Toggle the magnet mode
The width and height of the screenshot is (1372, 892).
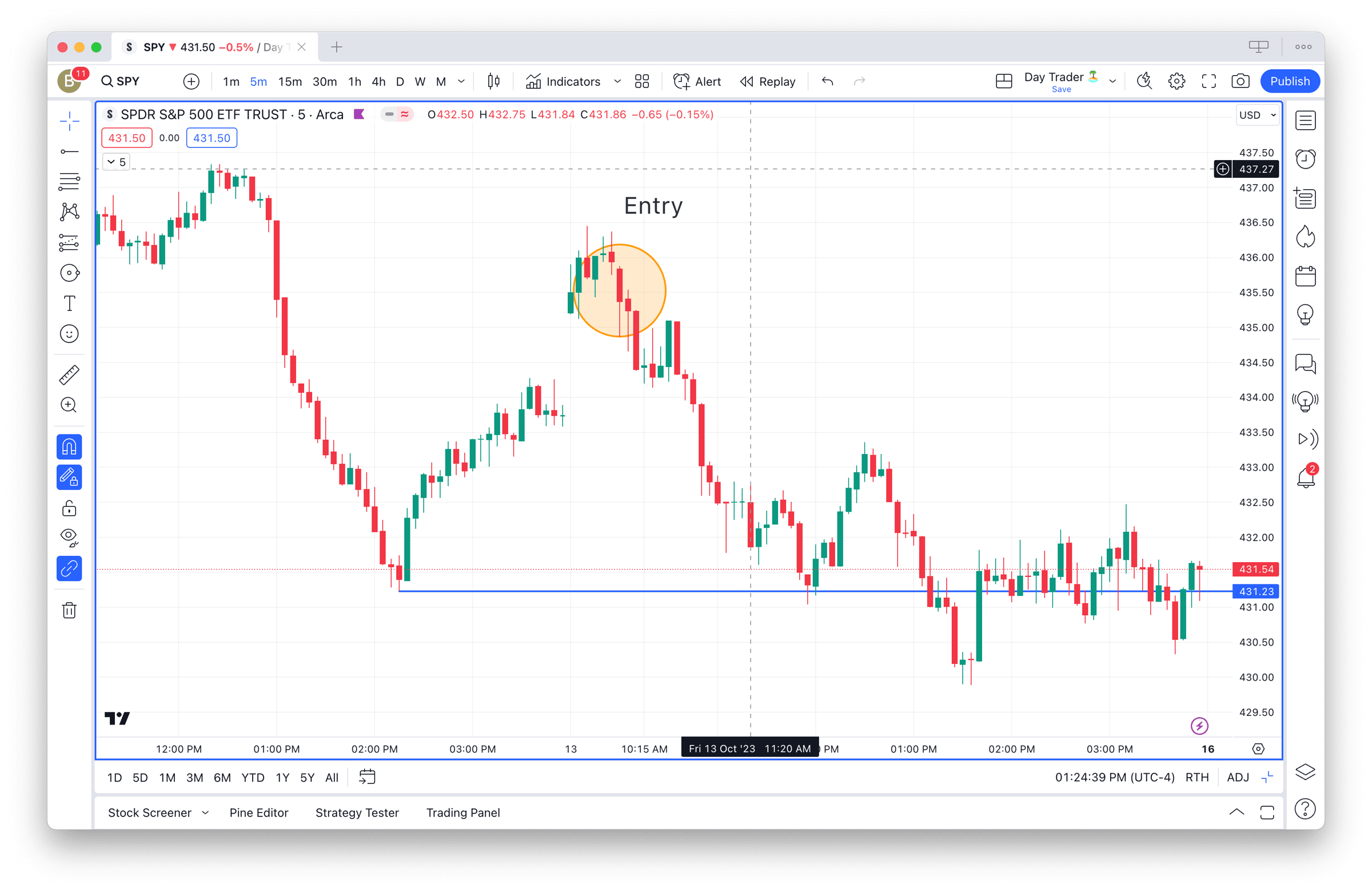69,447
